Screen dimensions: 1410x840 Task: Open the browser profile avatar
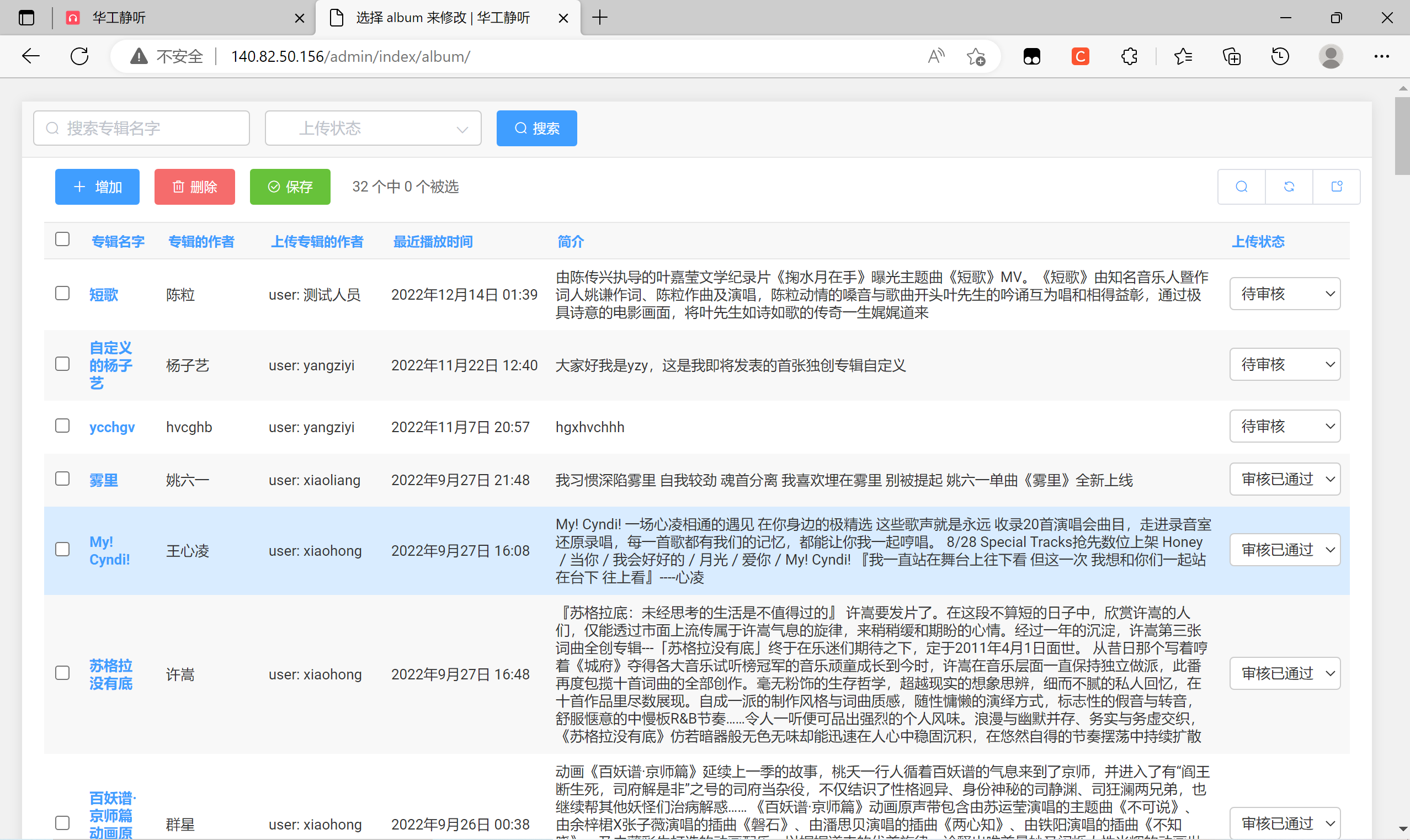pyautogui.click(x=1330, y=56)
